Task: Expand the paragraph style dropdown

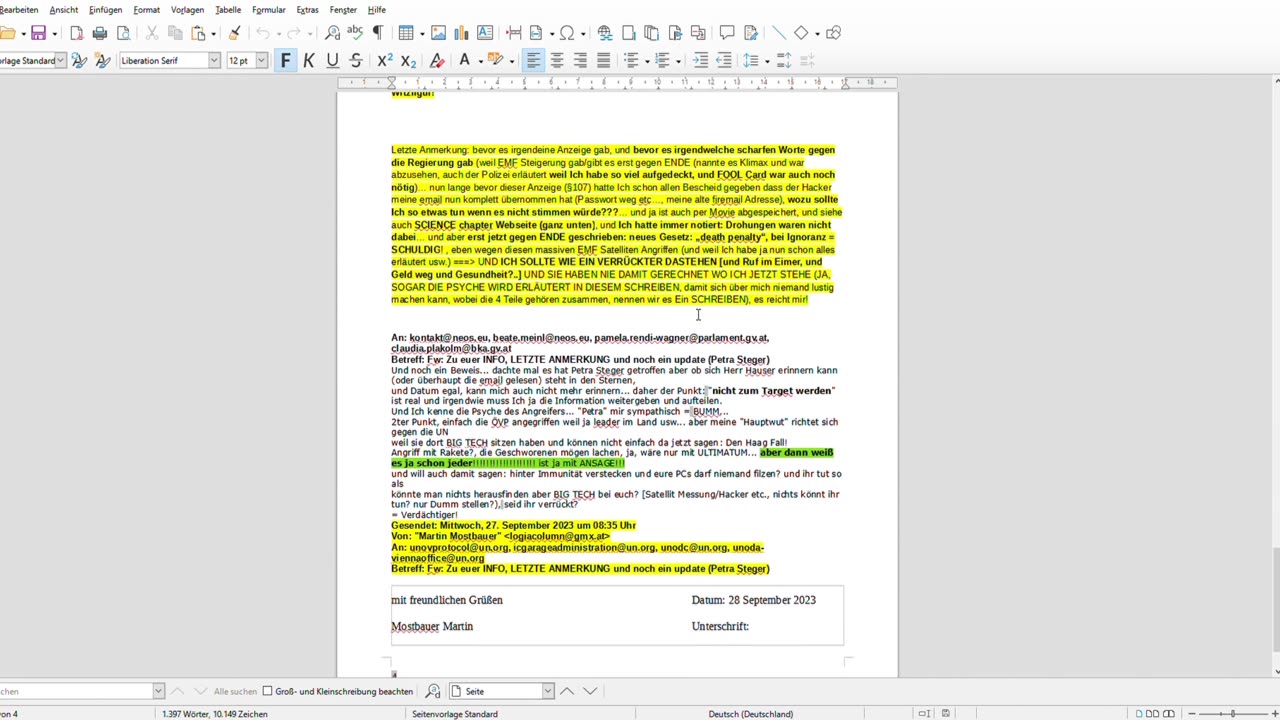Action: 60,61
